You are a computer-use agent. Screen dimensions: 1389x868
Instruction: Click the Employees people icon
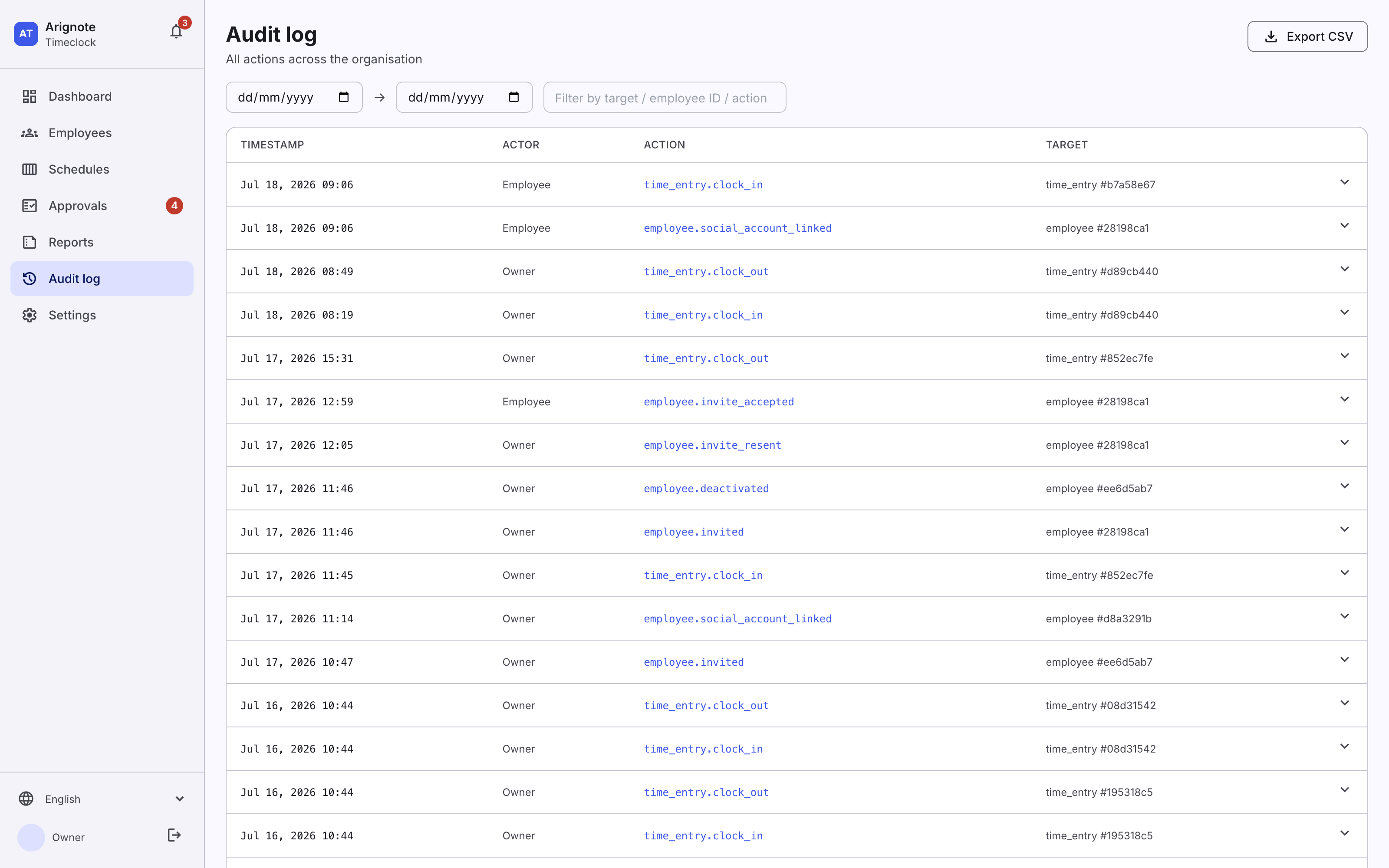tap(29, 133)
